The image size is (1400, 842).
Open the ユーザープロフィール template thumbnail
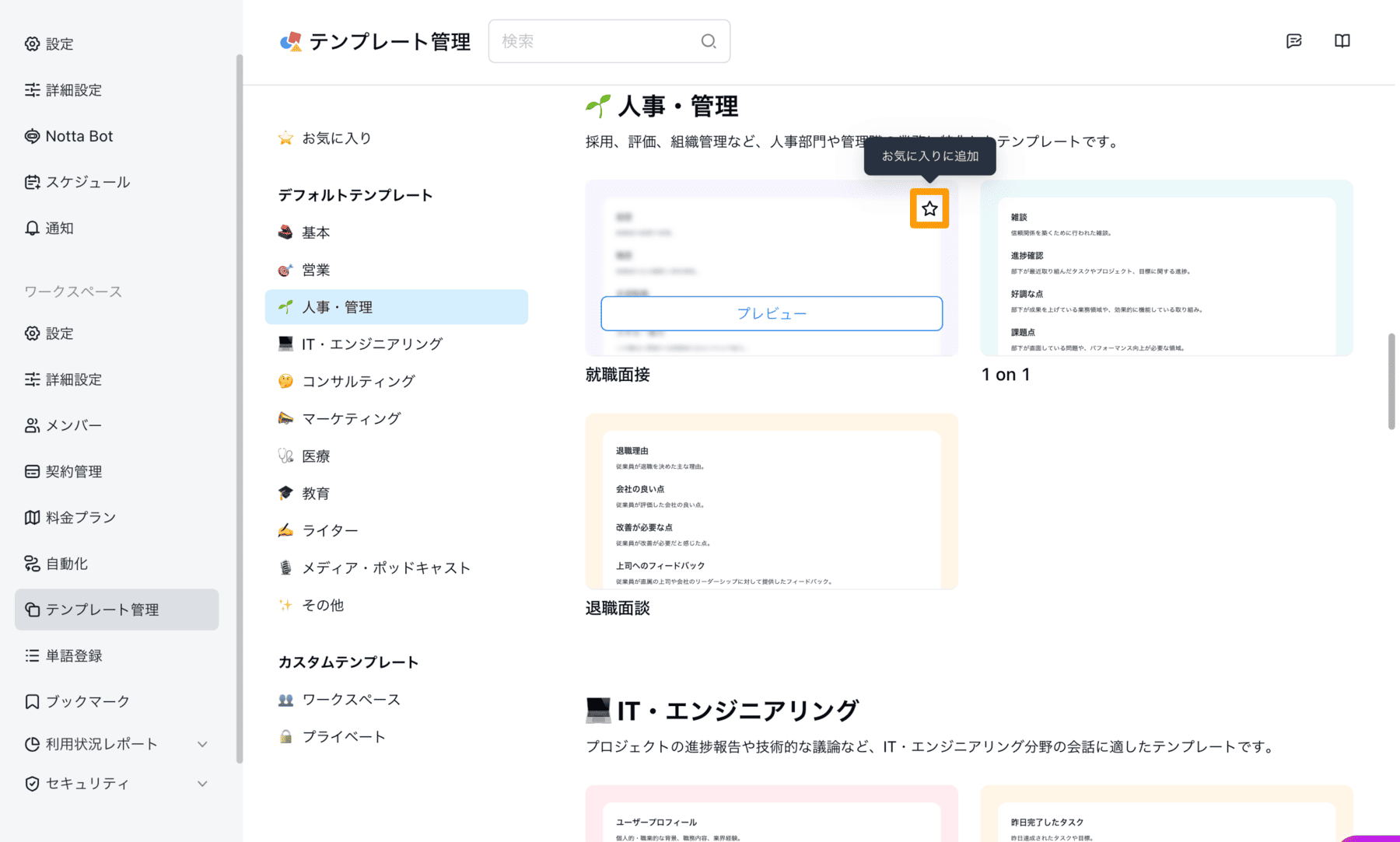point(772,813)
